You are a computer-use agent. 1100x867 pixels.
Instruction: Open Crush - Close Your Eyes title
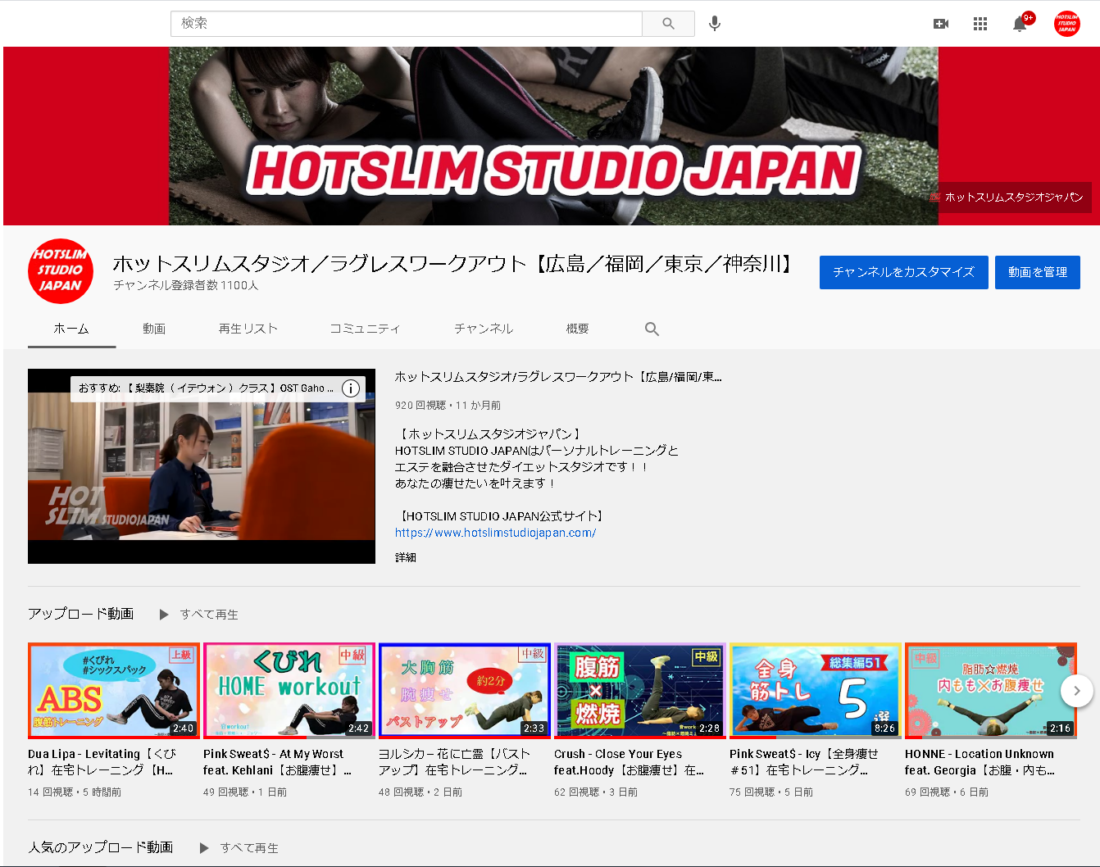click(x=629, y=762)
